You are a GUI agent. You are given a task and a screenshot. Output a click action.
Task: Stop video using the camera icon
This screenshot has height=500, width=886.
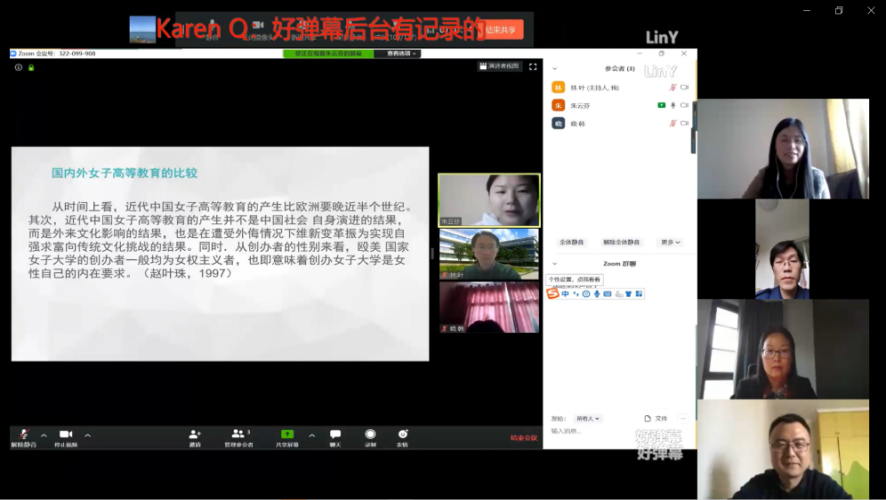click(x=65, y=435)
